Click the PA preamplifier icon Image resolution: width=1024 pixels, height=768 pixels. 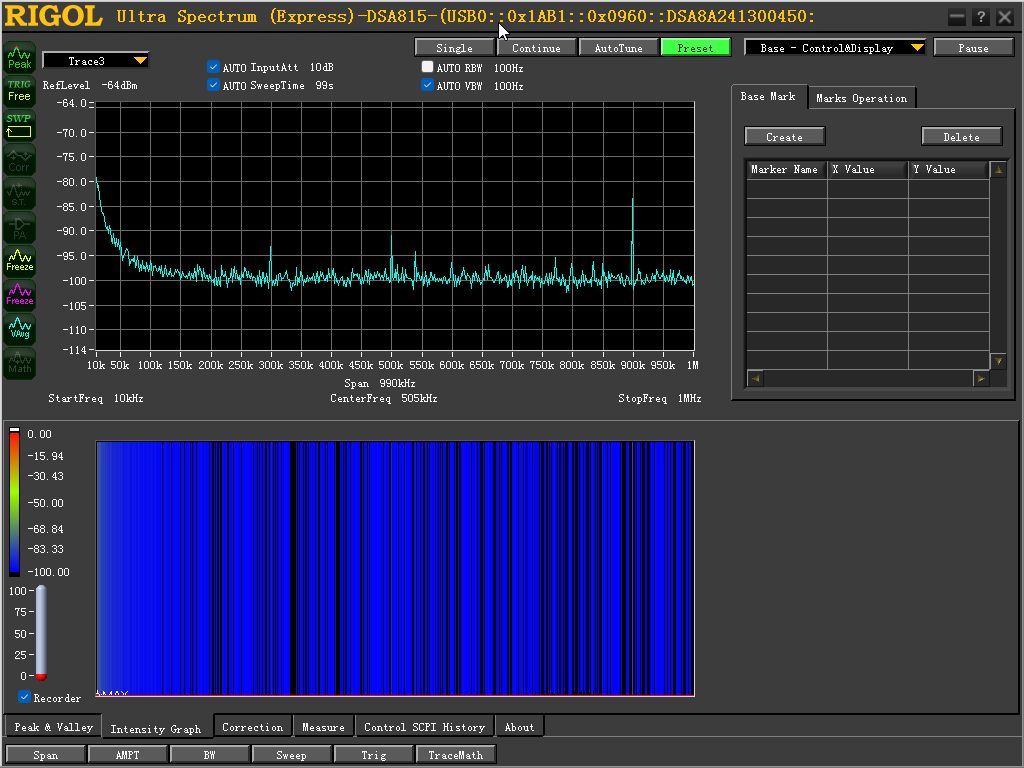pos(20,227)
